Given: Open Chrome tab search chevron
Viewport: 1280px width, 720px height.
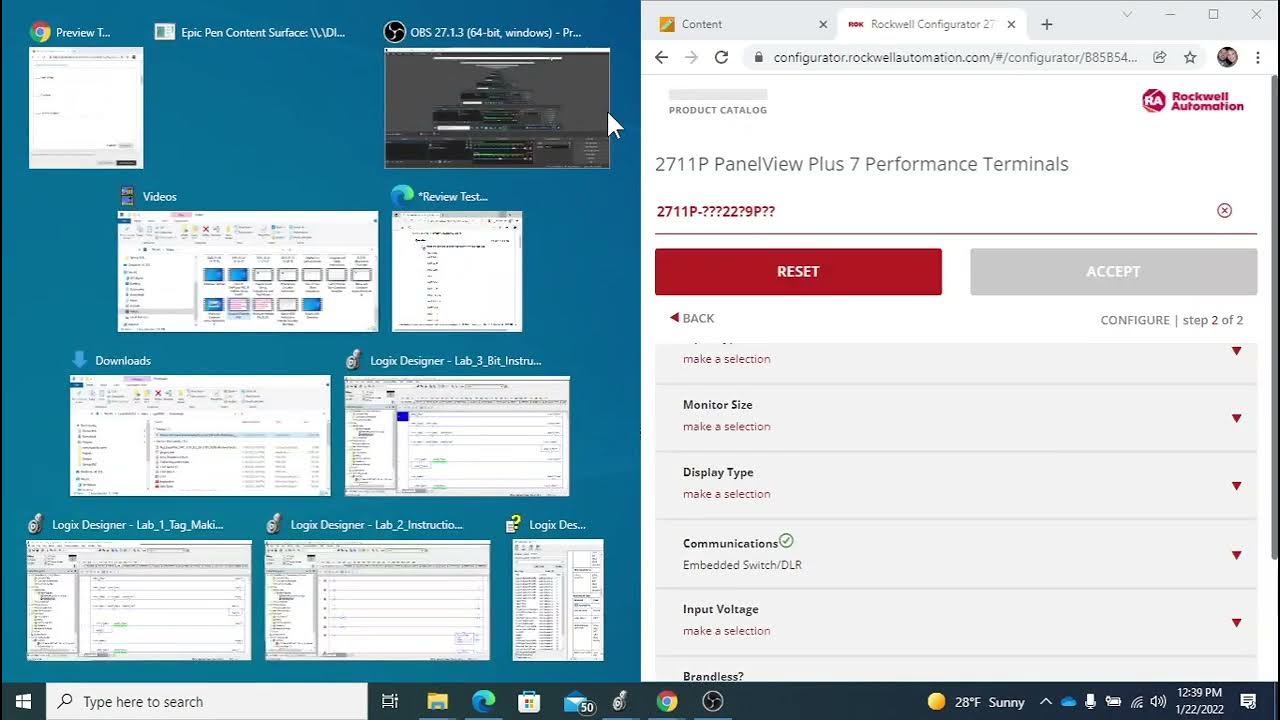Looking at the screenshot, I should (1127, 14).
